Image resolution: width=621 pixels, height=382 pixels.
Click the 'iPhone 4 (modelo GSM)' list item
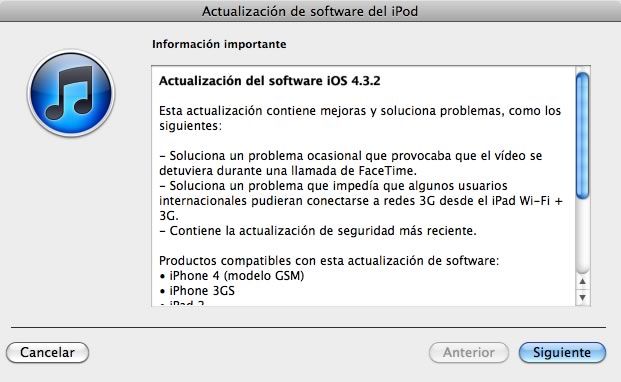(232, 276)
